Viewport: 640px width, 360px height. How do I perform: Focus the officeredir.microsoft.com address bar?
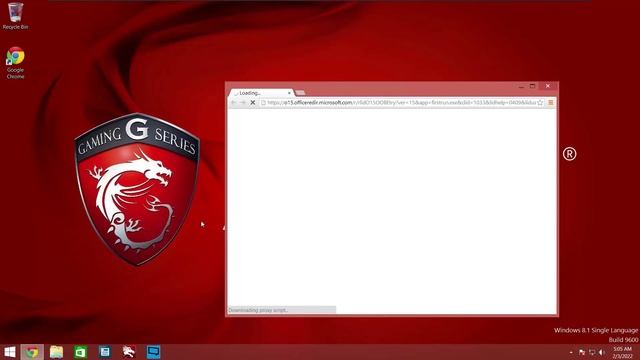point(401,103)
